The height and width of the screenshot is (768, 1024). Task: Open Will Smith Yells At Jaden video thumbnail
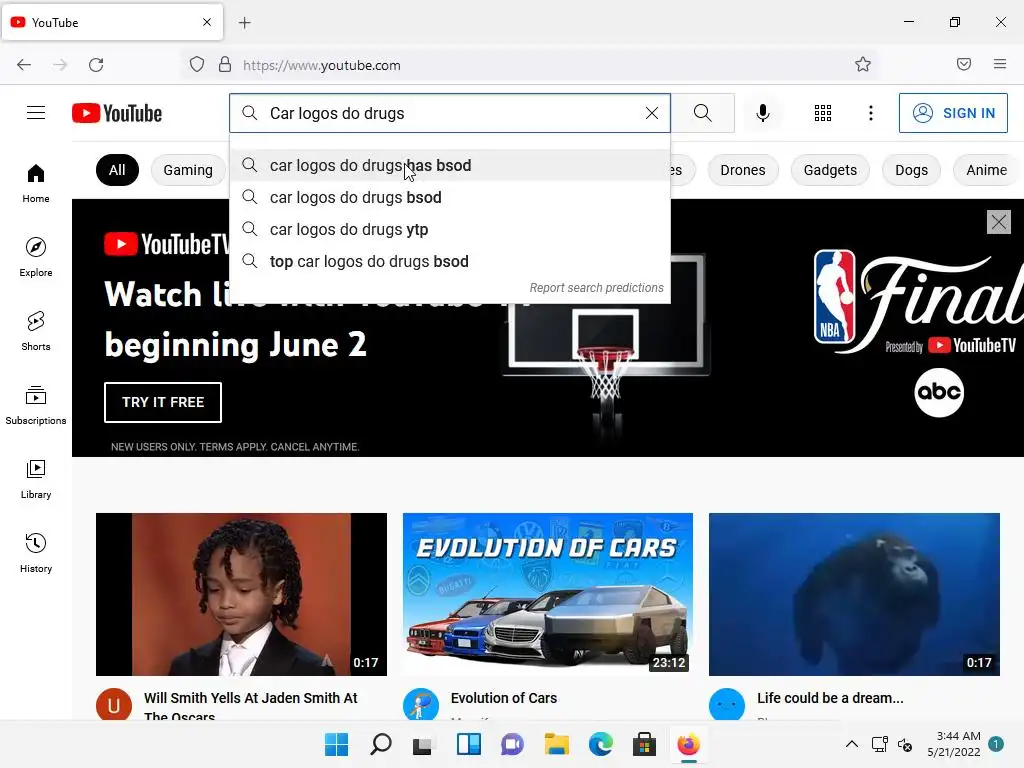(x=241, y=594)
